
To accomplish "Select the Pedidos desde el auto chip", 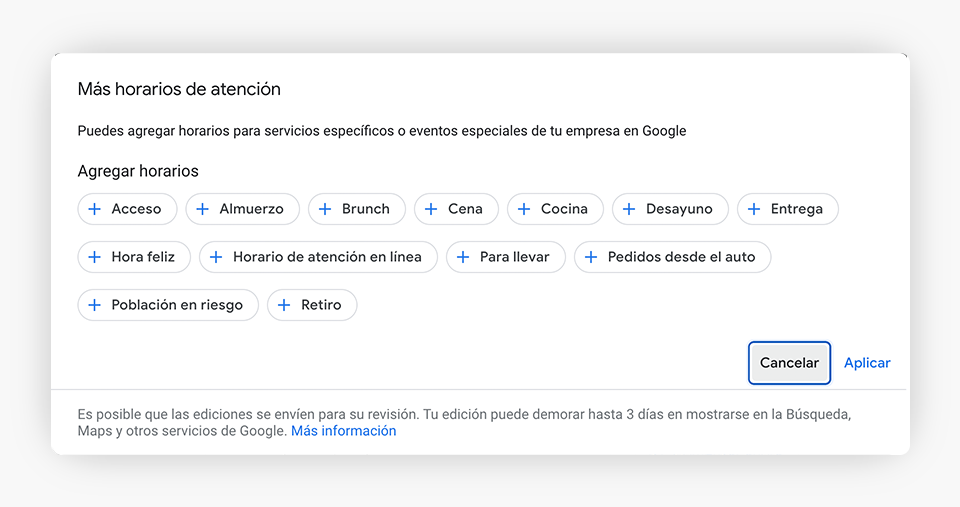I will pos(672,257).
